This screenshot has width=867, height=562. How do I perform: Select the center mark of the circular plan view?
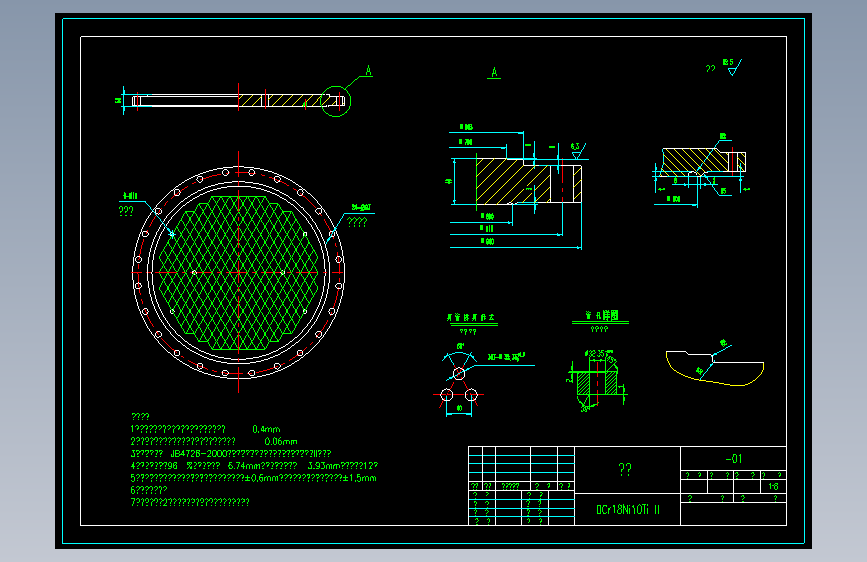(x=238, y=273)
